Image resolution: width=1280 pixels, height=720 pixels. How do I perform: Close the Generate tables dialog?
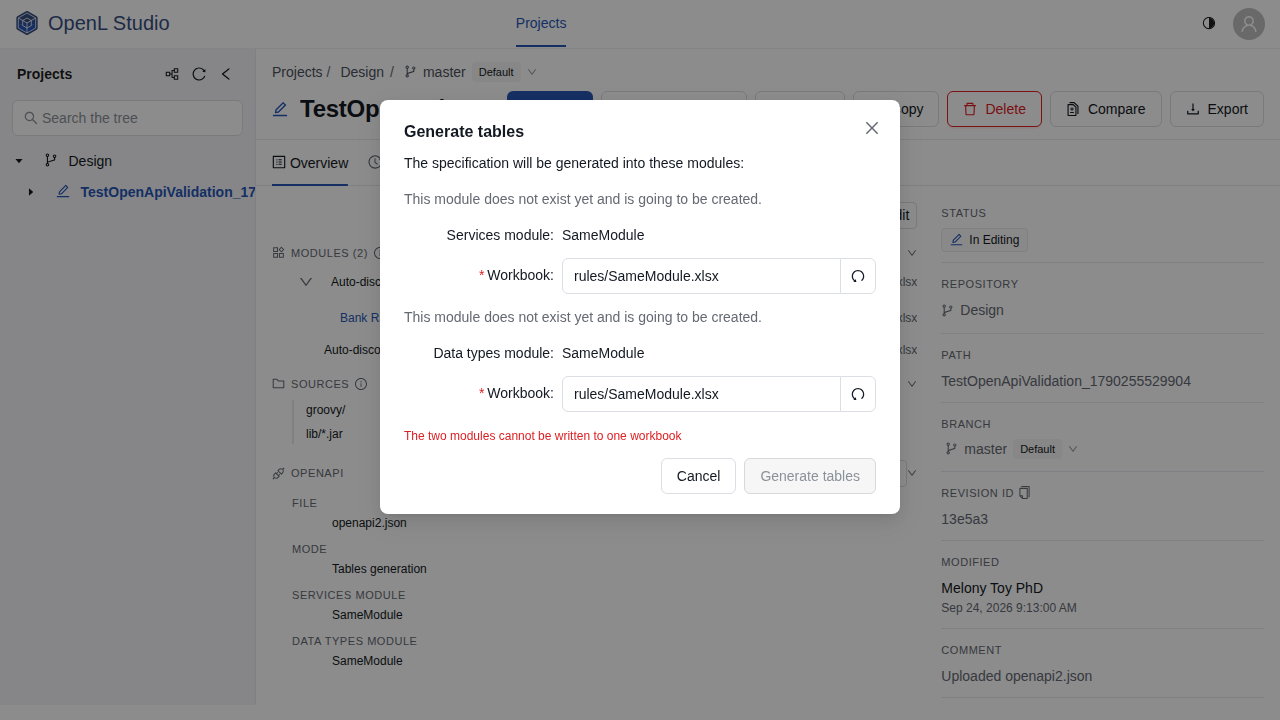[x=872, y=128]
